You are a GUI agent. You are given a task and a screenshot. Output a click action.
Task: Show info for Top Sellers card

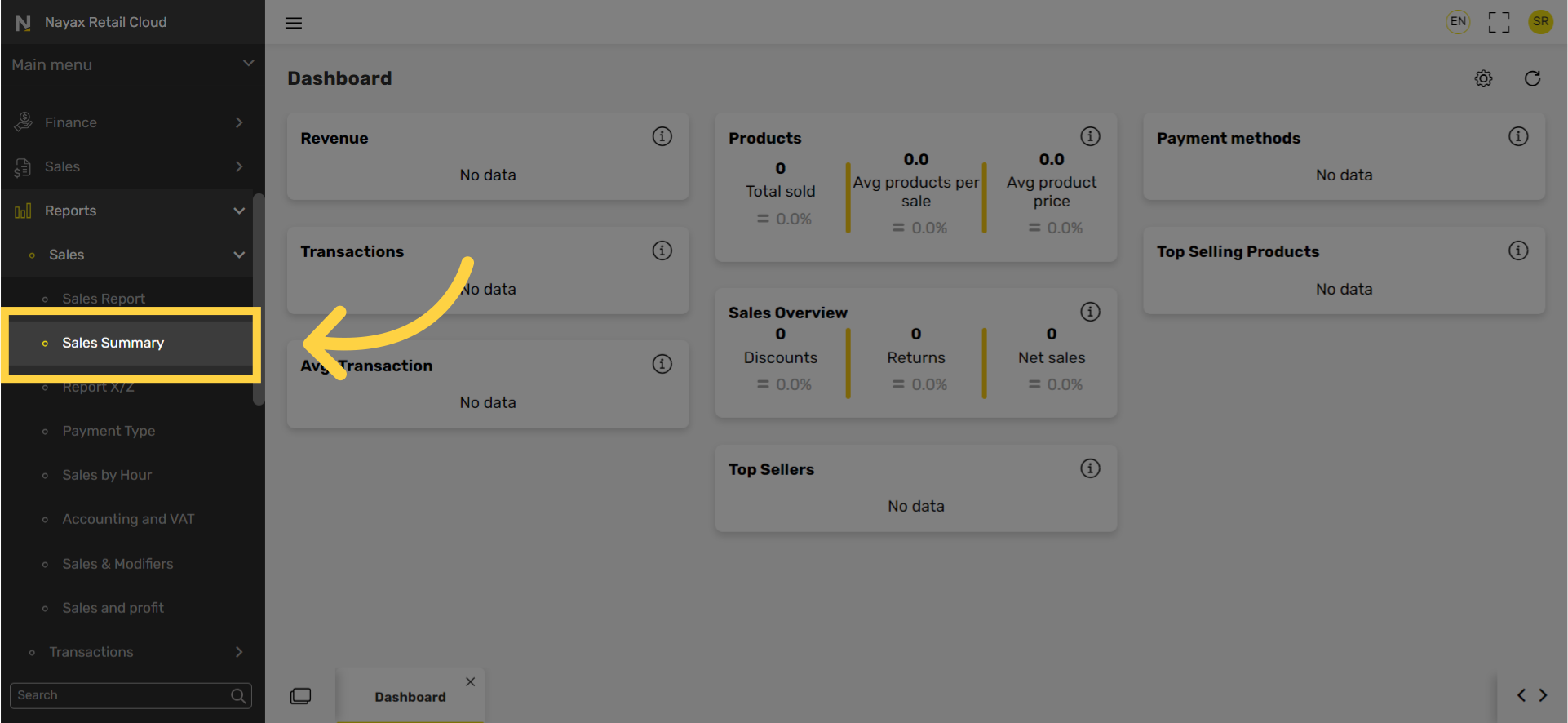(1090, 468)
